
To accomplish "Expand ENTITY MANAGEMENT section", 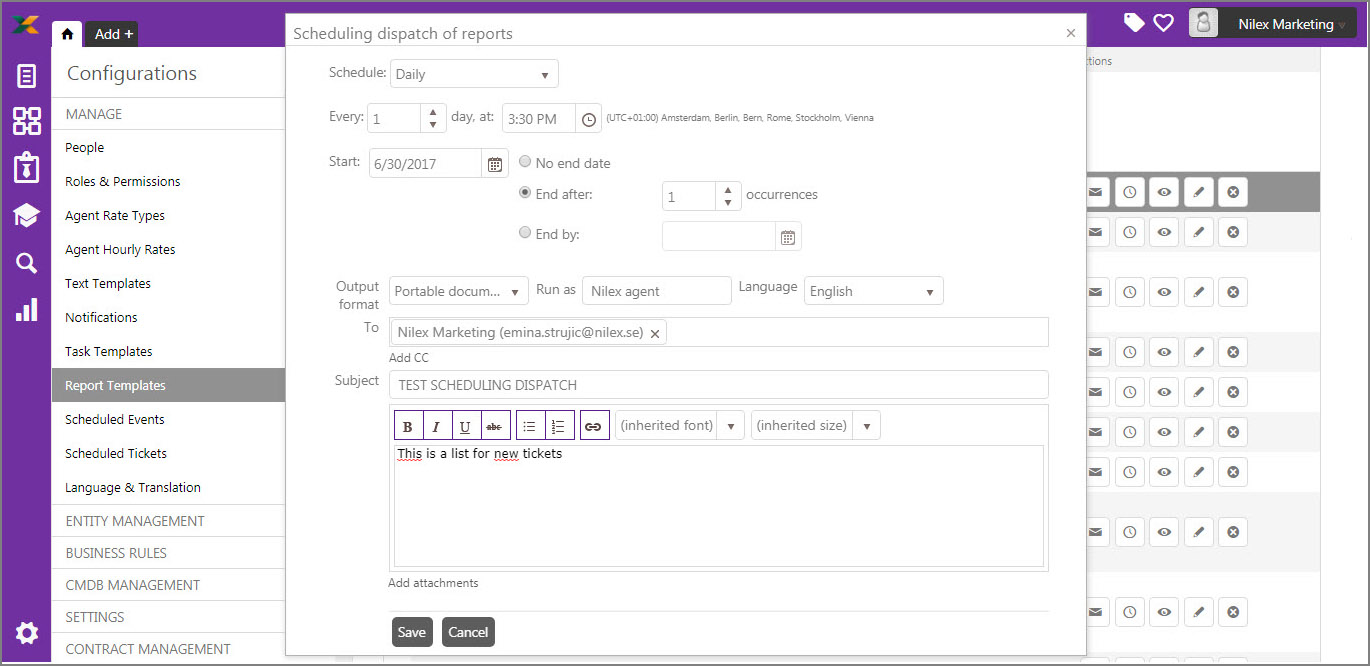I will point(168,521).
